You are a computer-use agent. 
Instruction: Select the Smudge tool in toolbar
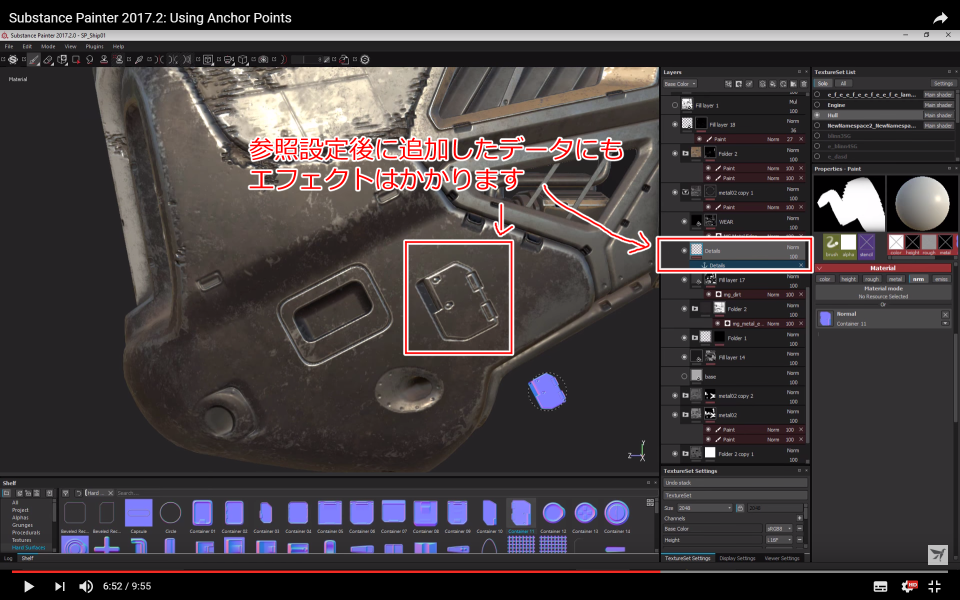coord(90,59)
